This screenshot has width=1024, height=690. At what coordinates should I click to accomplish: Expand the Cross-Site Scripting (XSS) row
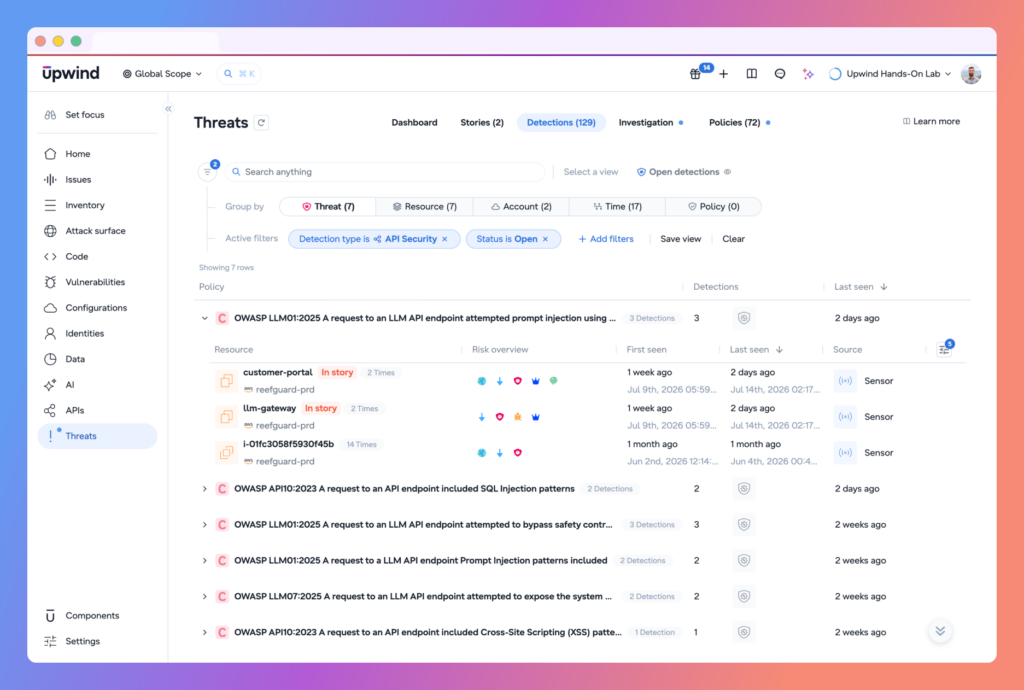point(204,632)
